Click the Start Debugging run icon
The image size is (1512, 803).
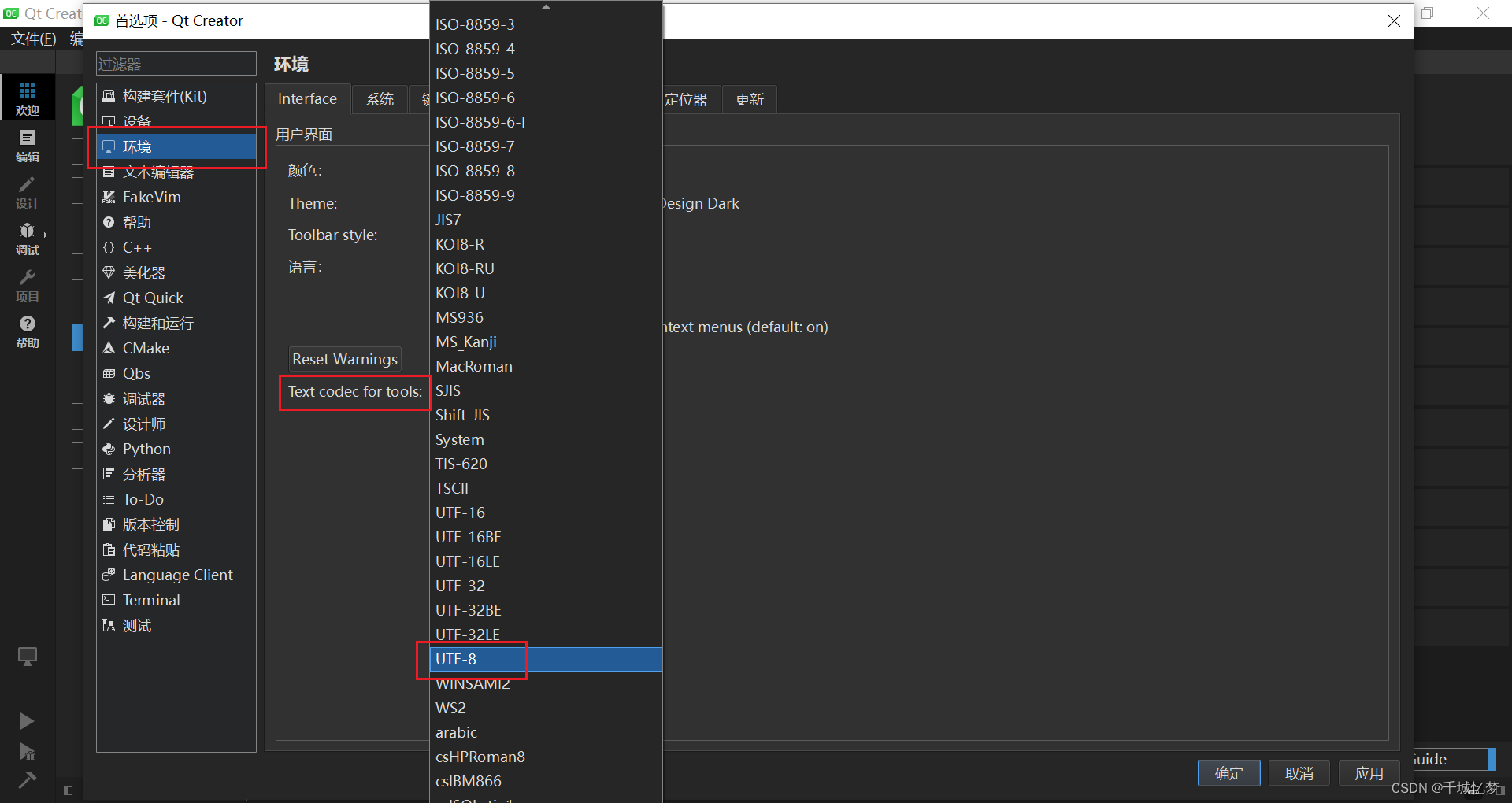[27, 751]
